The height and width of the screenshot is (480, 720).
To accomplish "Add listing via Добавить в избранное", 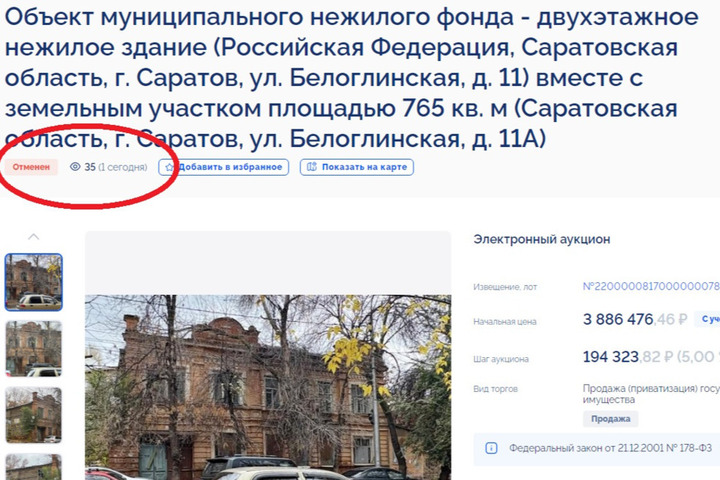I will point(224,167).
